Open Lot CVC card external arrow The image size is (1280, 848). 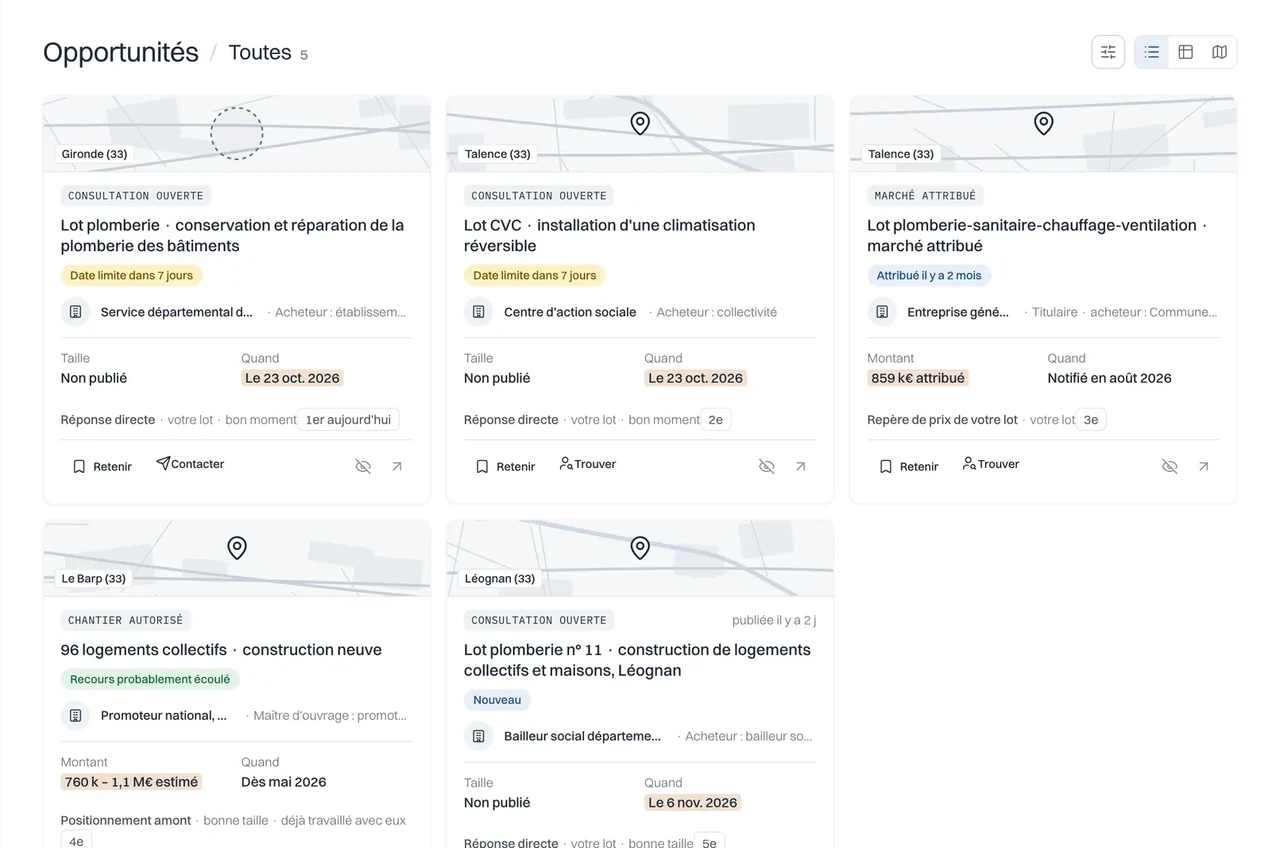pyautogui.click(x=800, y=466)
